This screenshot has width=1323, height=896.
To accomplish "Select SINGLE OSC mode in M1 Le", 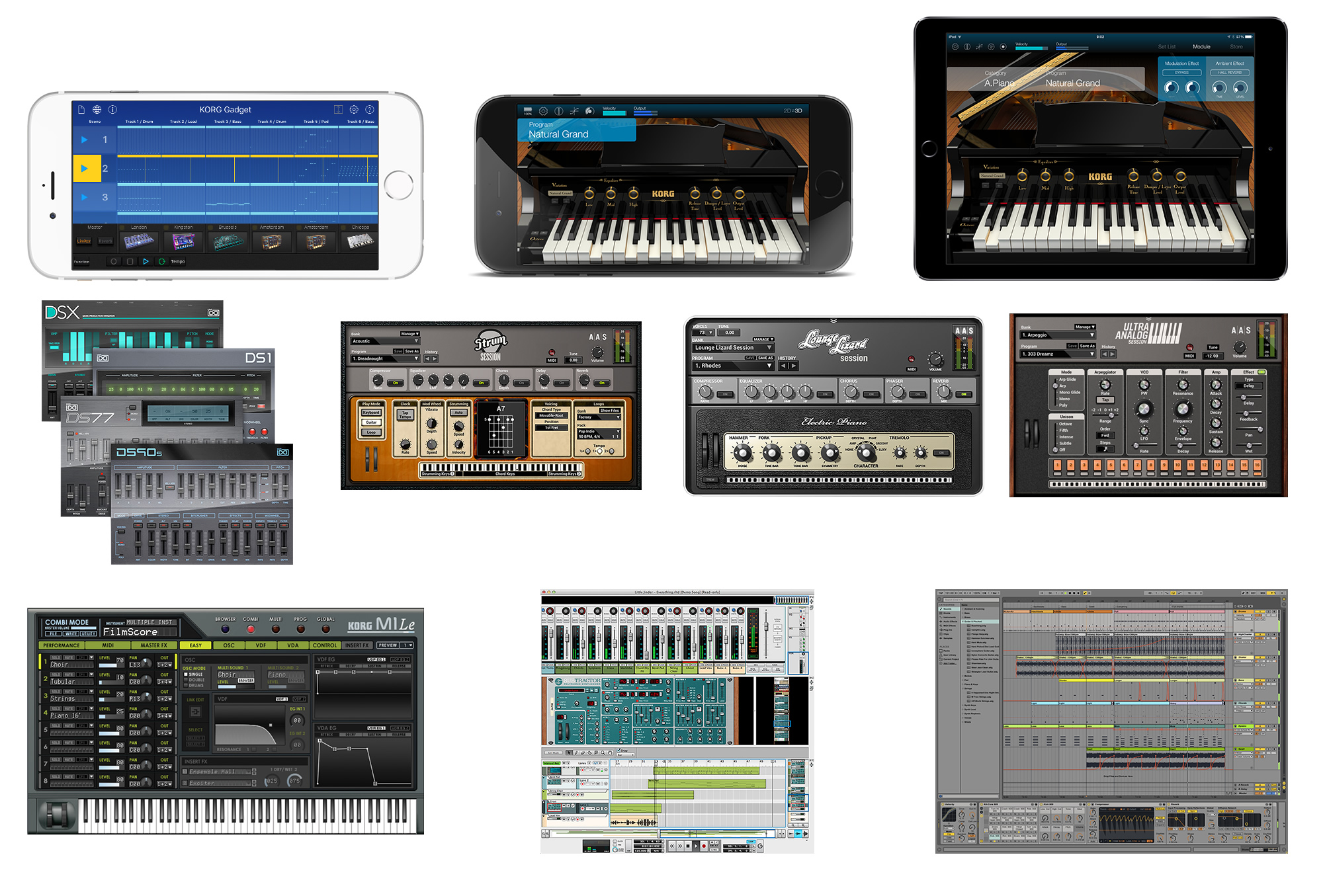I will [x=194, y=674].
